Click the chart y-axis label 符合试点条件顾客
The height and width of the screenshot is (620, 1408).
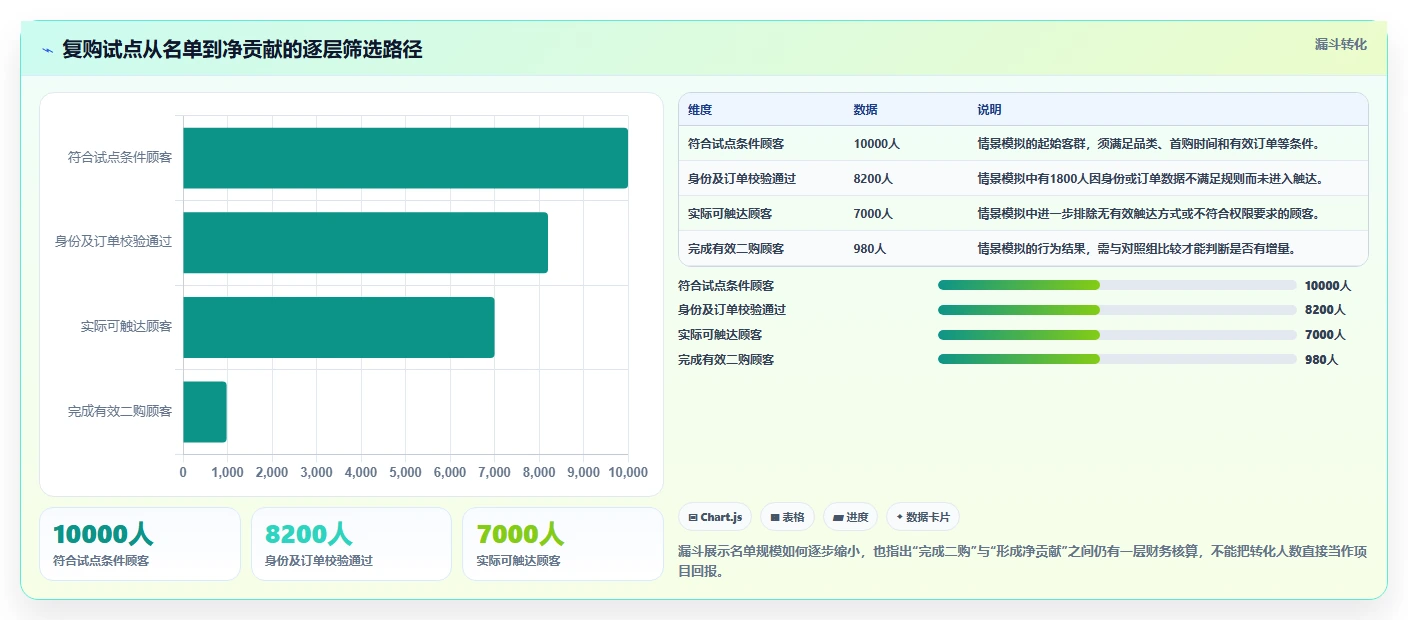(120, 158)
